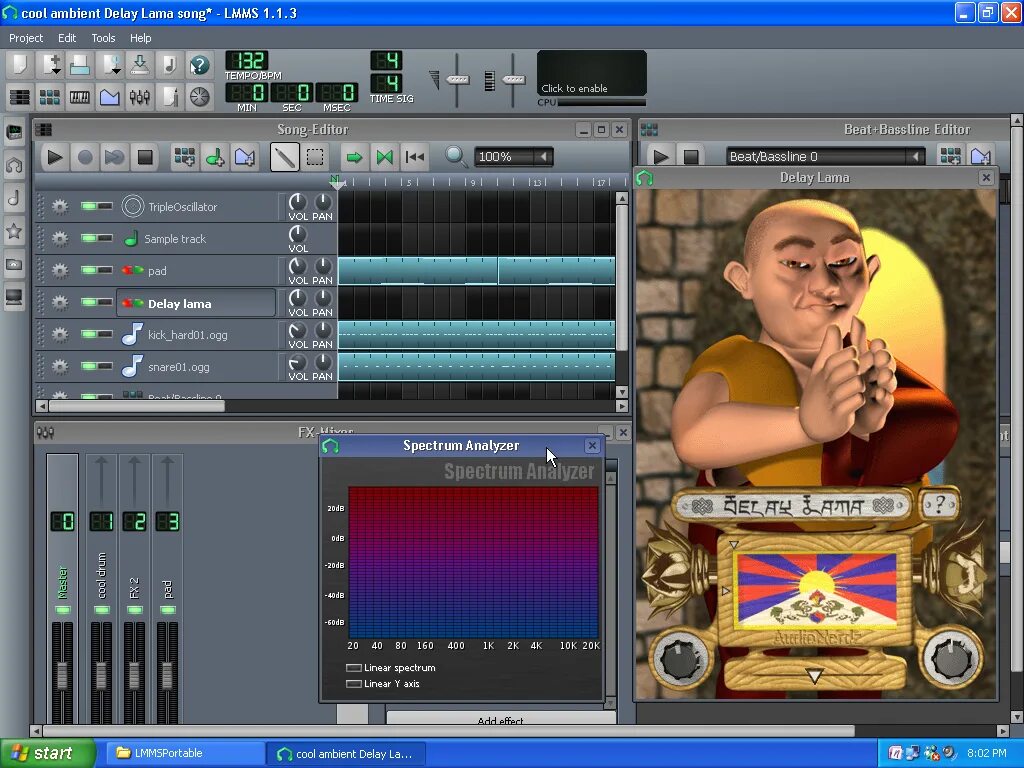Open kick_hard01.ogg track gear menu
Screen dimensions: 1024x768
[x=59, y=335]
